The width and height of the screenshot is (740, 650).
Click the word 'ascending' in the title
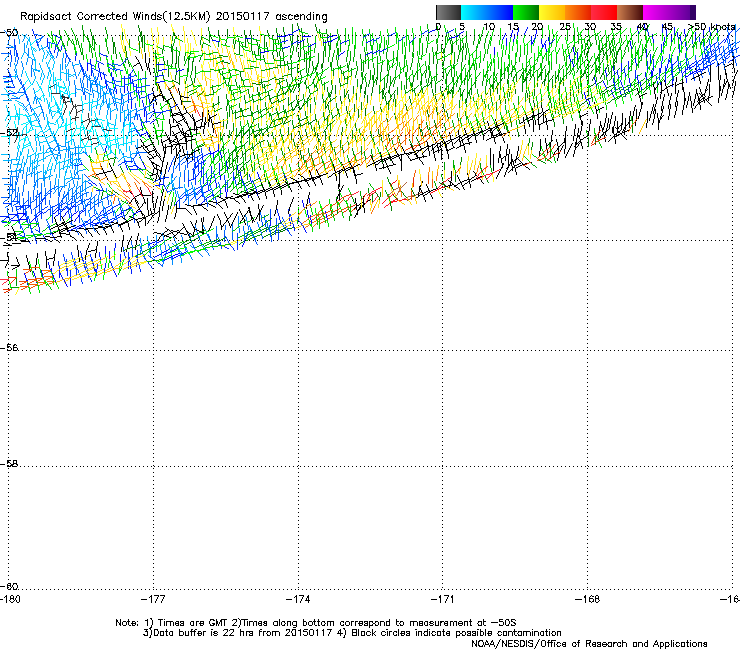coord(301,17)
